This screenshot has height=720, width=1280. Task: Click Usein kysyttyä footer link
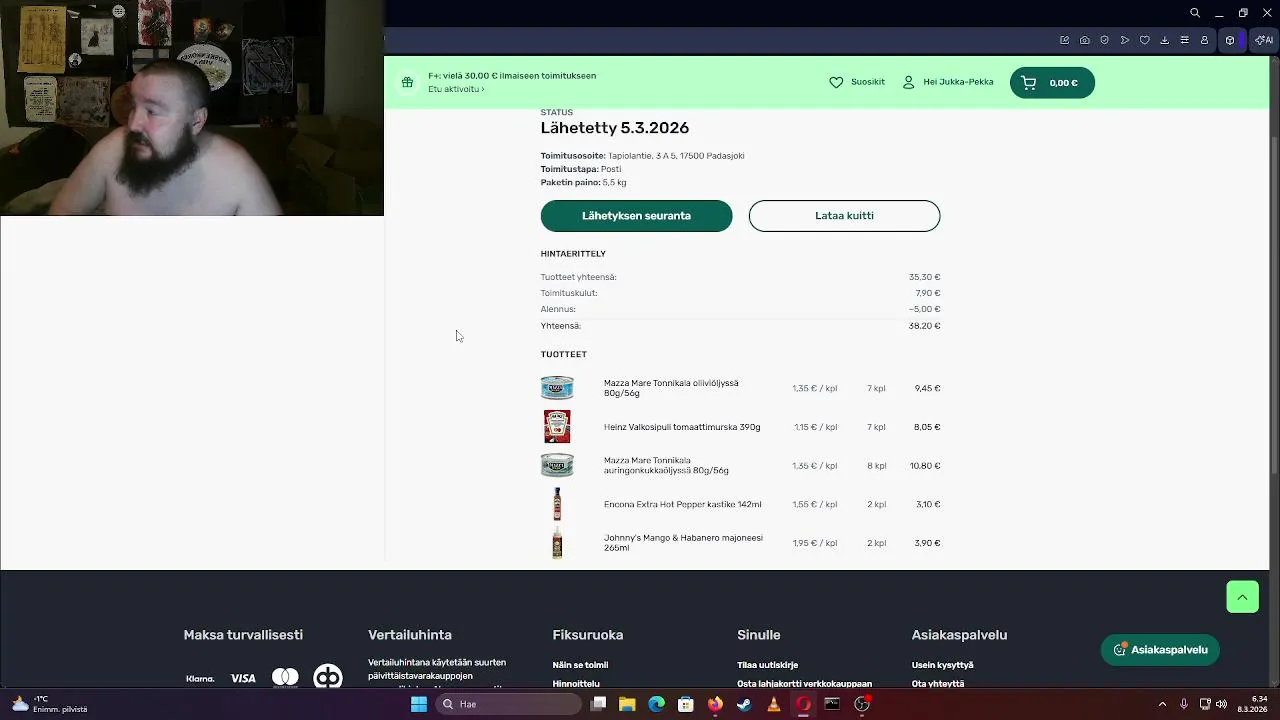coord(942,665)
